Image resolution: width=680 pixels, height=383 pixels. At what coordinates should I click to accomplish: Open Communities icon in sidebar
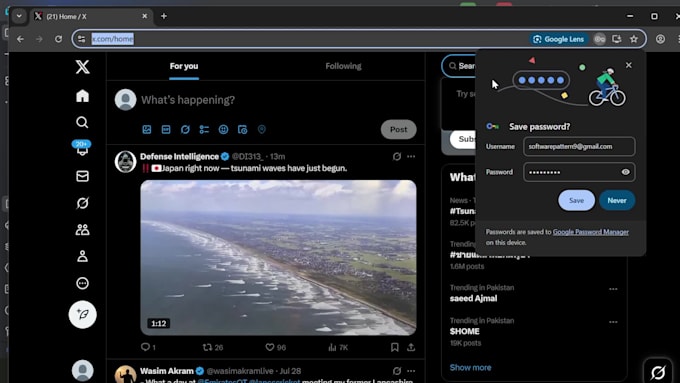(82, 230)
